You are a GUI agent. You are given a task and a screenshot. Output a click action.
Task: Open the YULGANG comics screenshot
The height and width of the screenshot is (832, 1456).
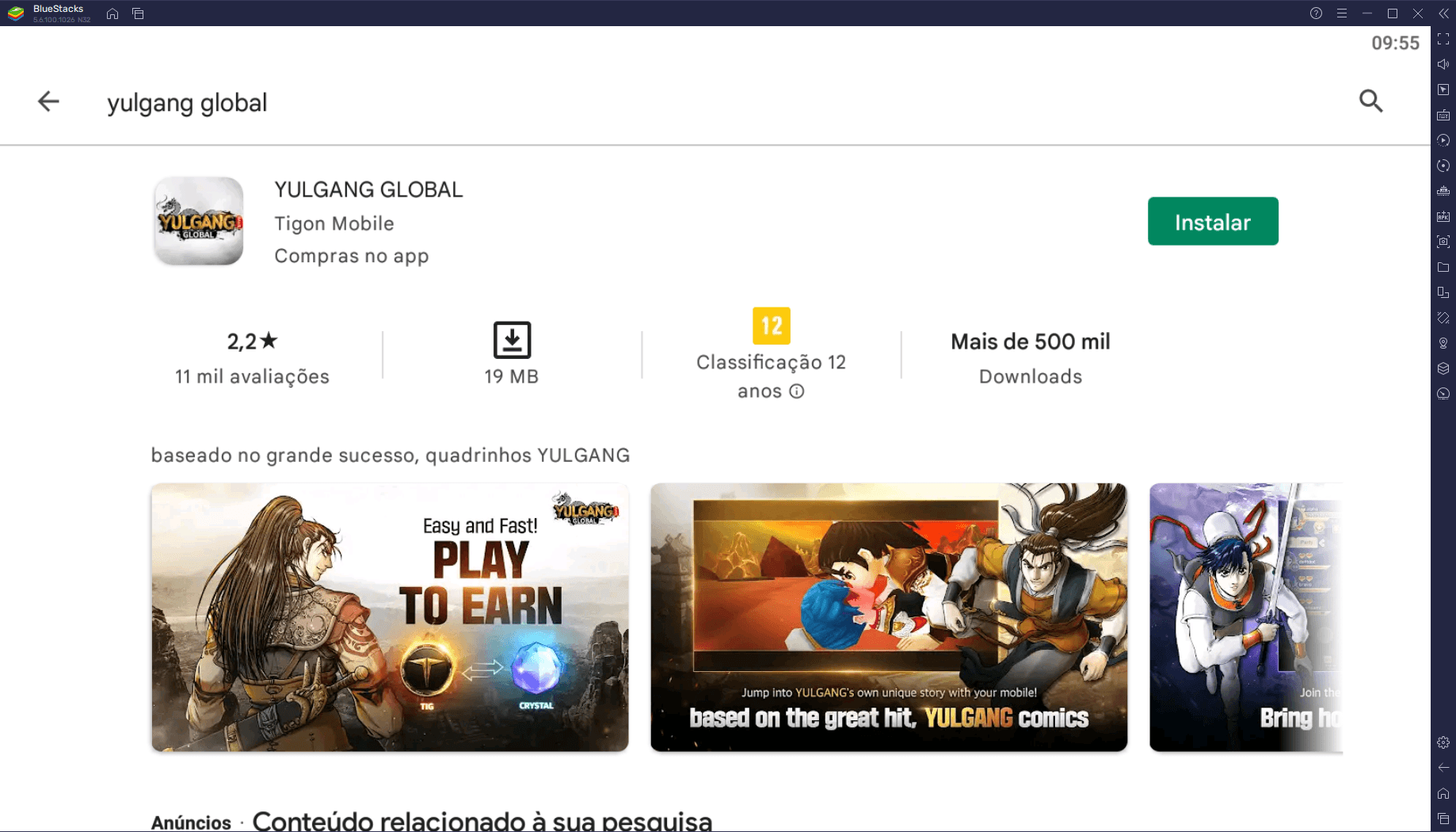889,617
